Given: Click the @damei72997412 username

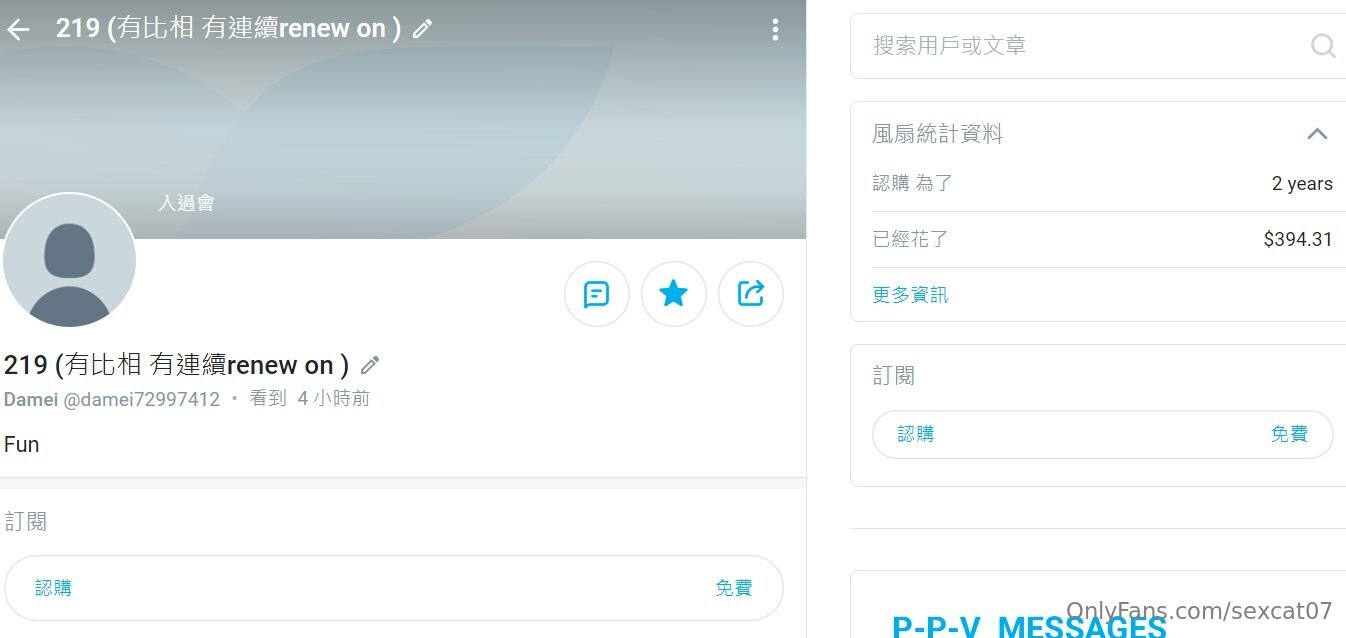Looking at the screenshot, I should [x=142, y=399].
